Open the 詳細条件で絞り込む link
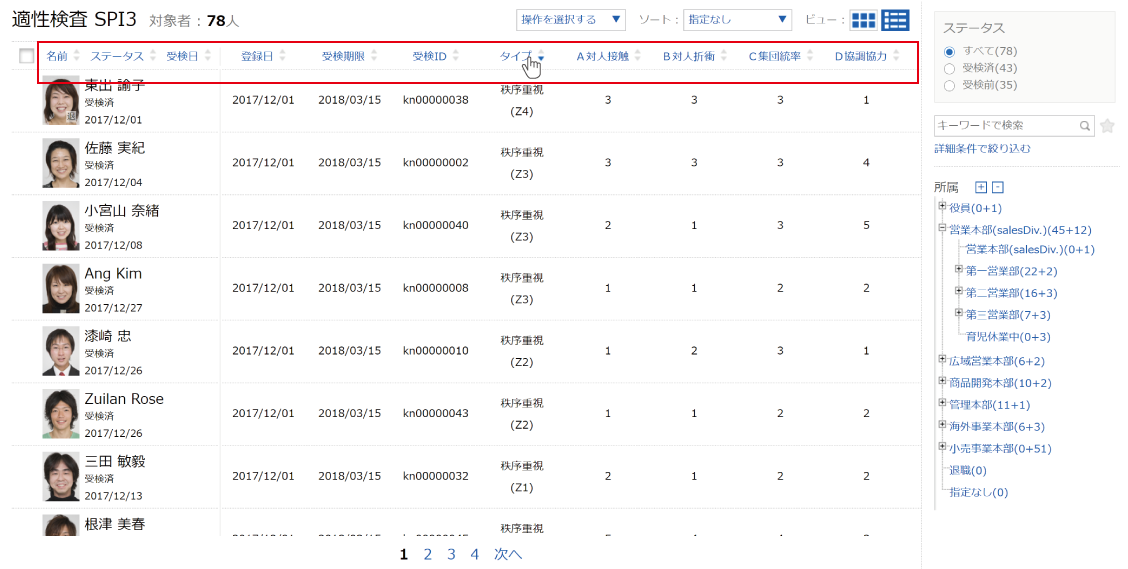 tap(982, 149)
